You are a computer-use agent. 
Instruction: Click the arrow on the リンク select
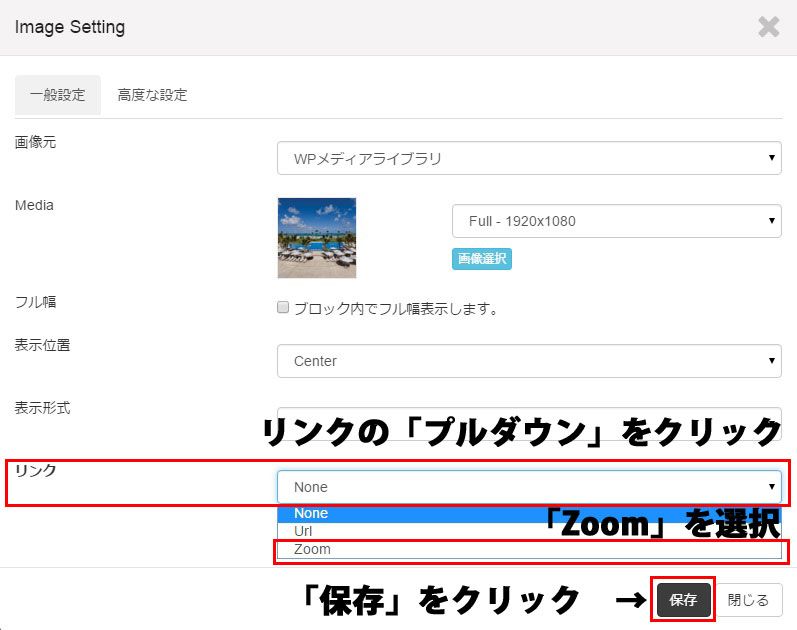pos(772,487)
